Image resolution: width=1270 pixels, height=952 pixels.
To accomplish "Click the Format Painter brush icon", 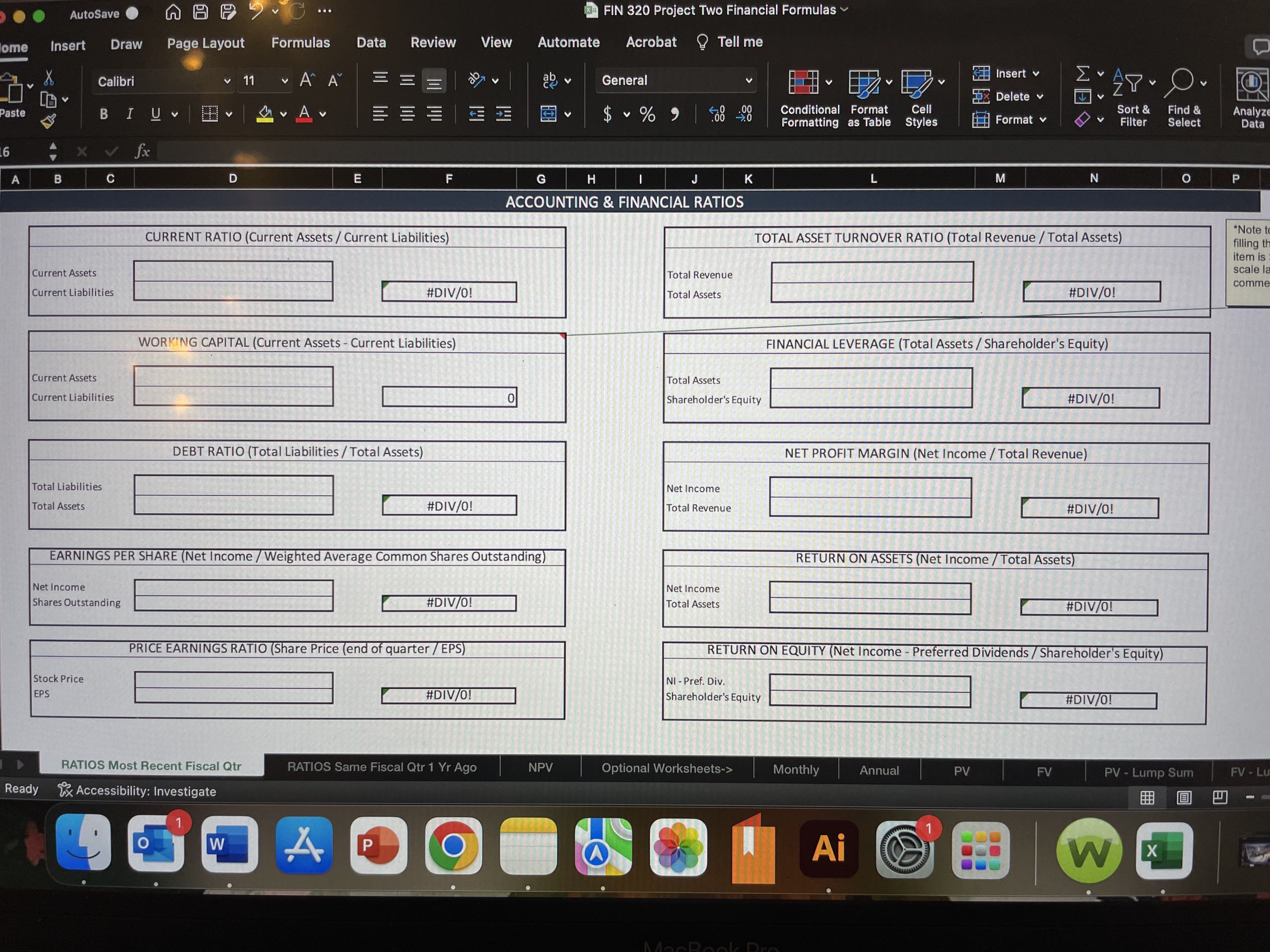I will [x=49, y=121].
